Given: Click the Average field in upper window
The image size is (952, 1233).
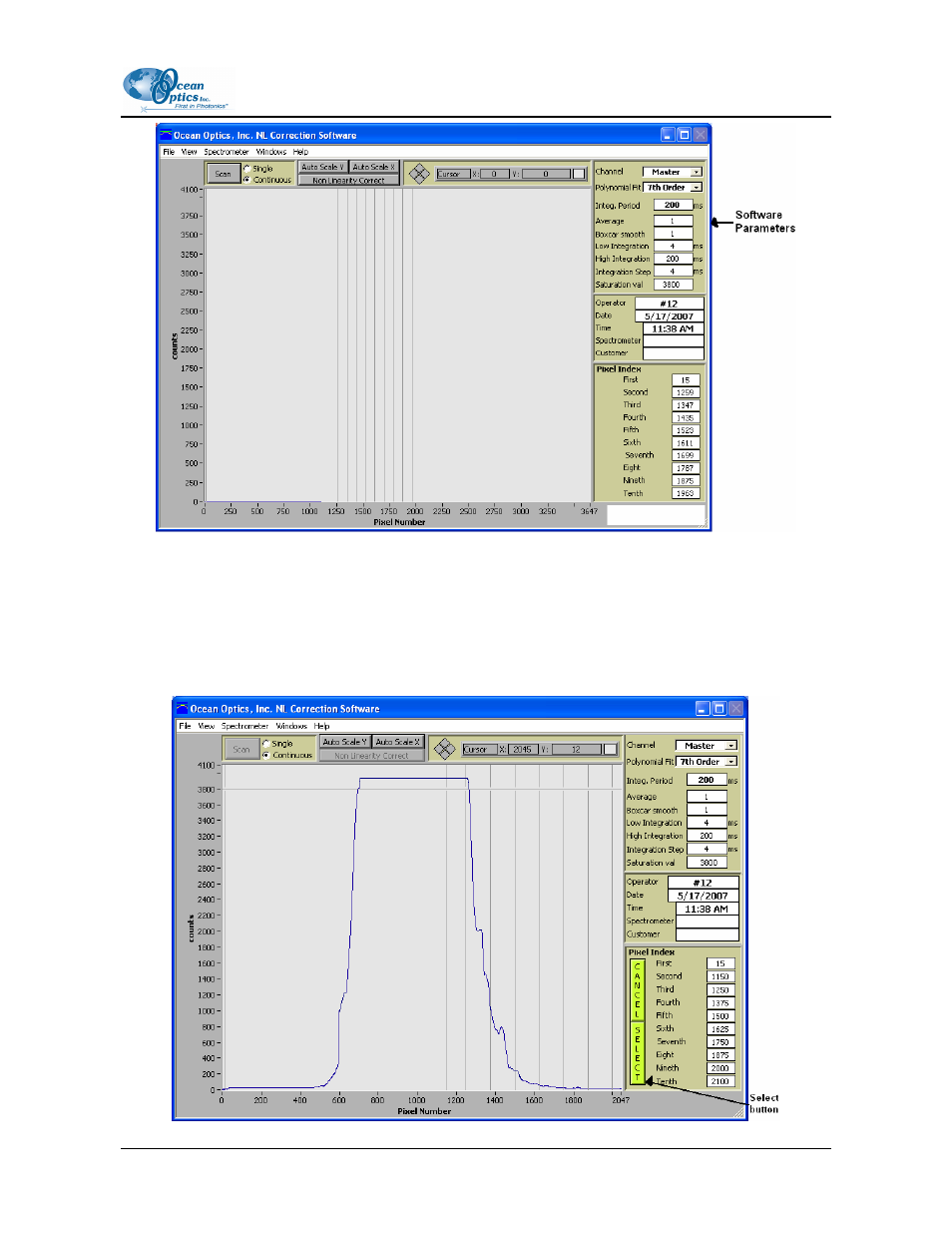Looking at the screenshot, I should 673,221.
